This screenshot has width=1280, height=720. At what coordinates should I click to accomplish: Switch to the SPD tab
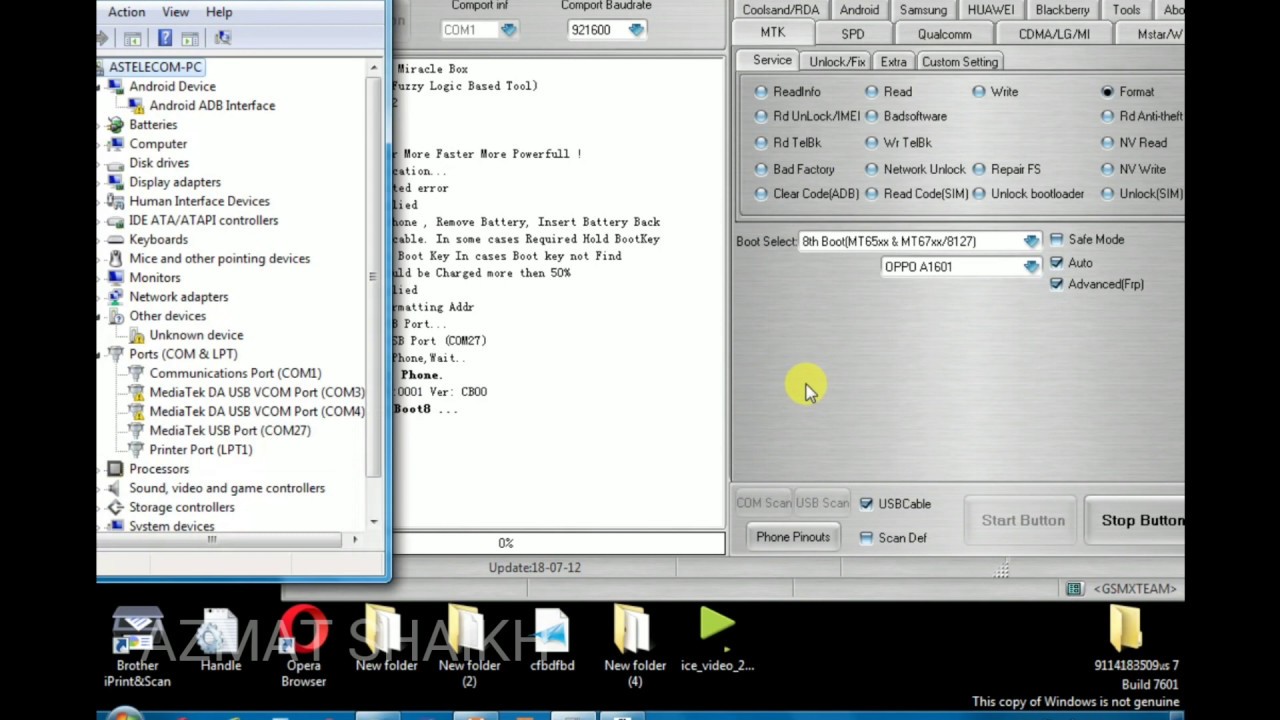(852, 34)
